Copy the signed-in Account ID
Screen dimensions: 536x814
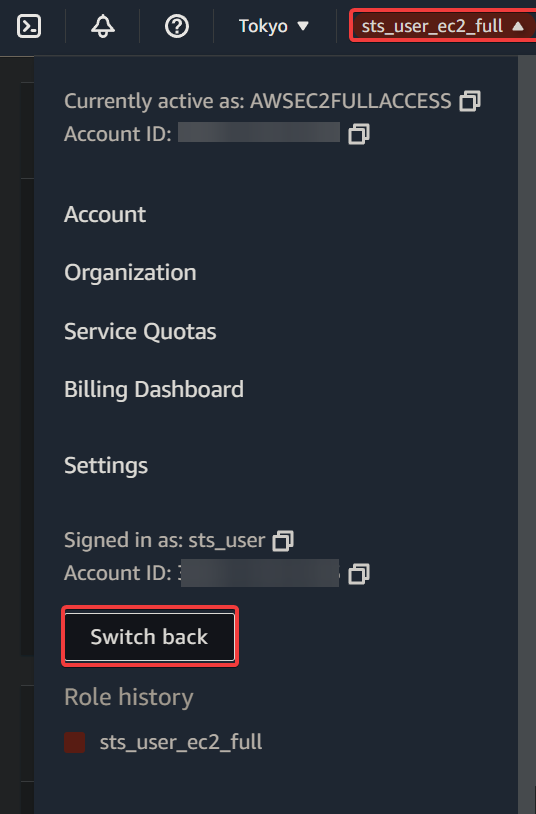359,574
